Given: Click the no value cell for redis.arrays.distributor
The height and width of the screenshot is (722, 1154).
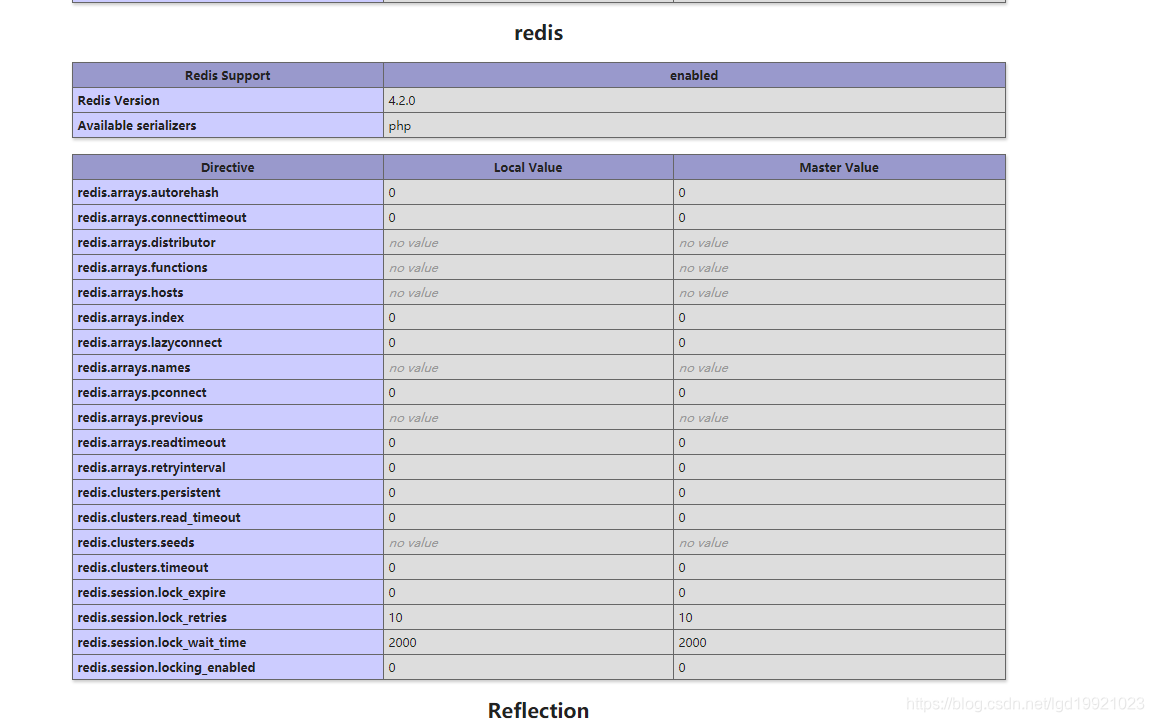Looking at the screenshot, I should click(413, 242).
